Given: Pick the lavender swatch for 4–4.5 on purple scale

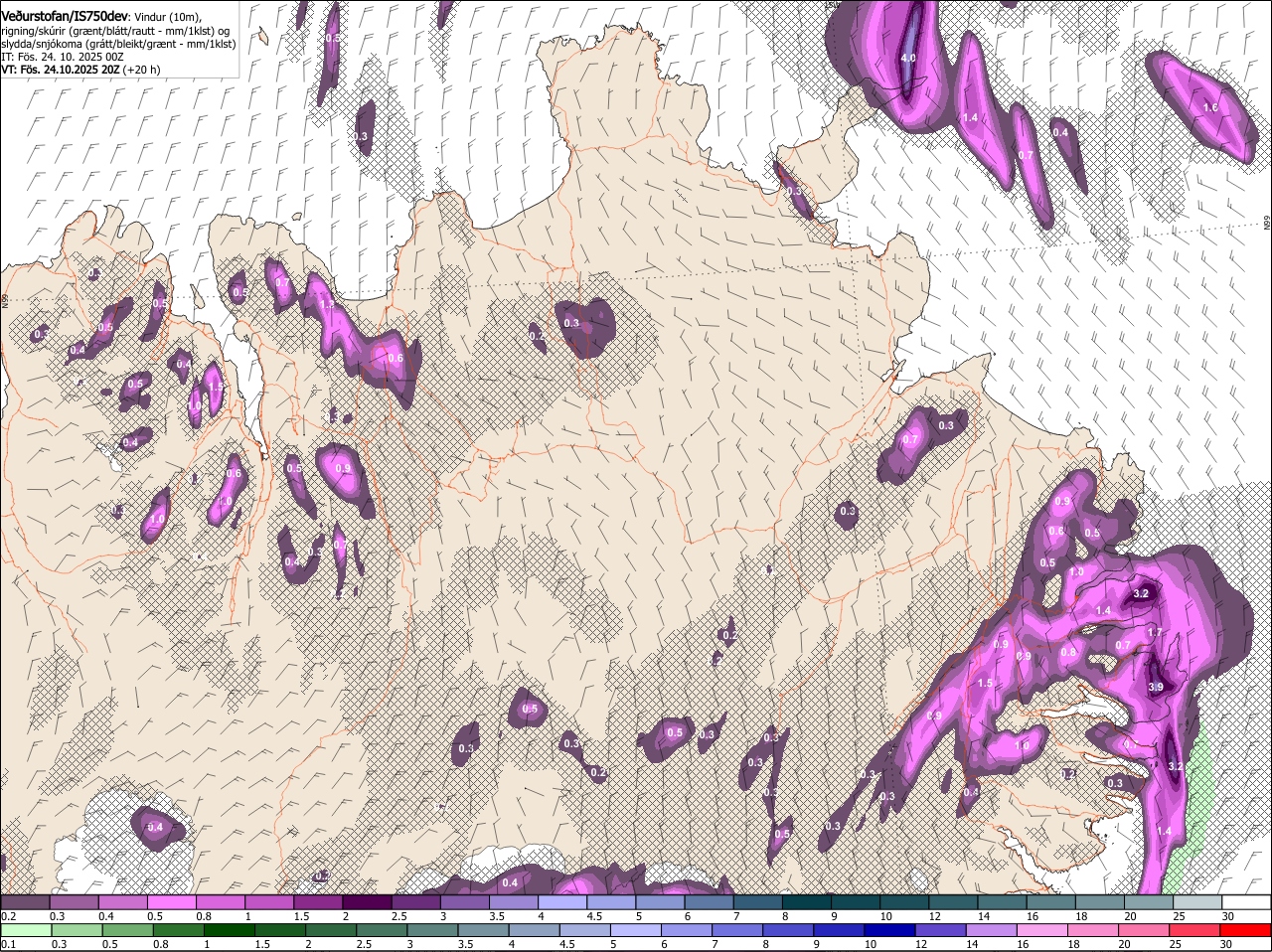Looking at the screenshot, I should [x=562, y=902].
